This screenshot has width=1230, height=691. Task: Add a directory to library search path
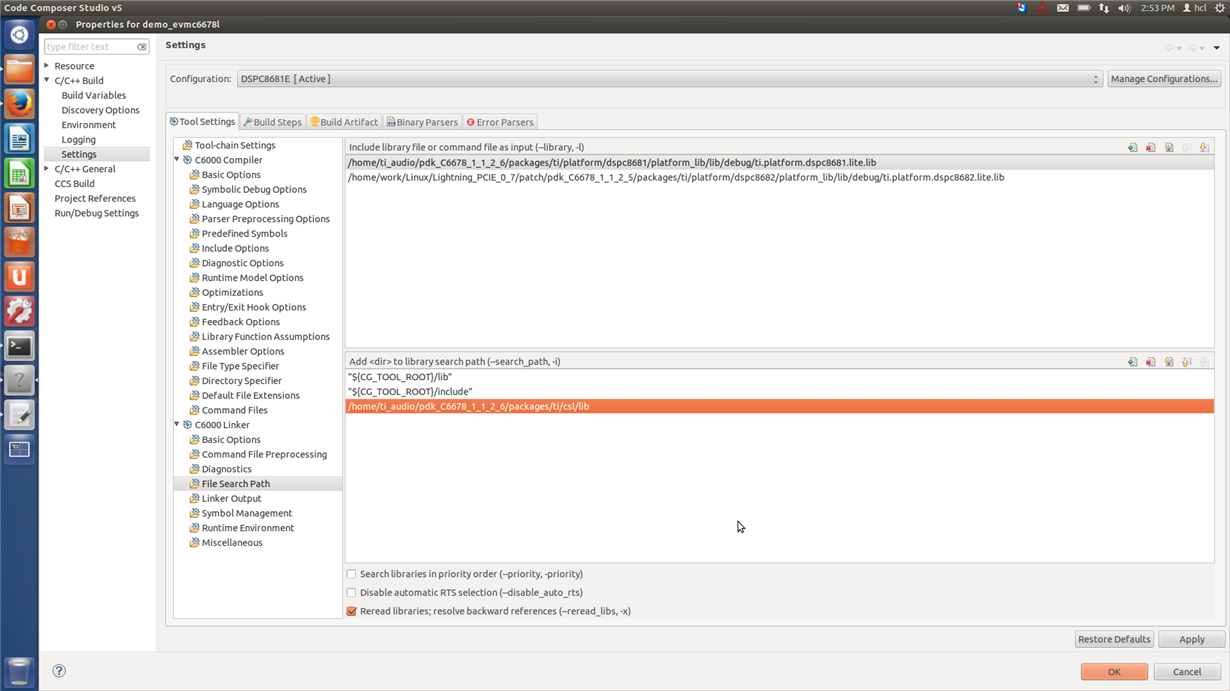[x=1132, y=362]
